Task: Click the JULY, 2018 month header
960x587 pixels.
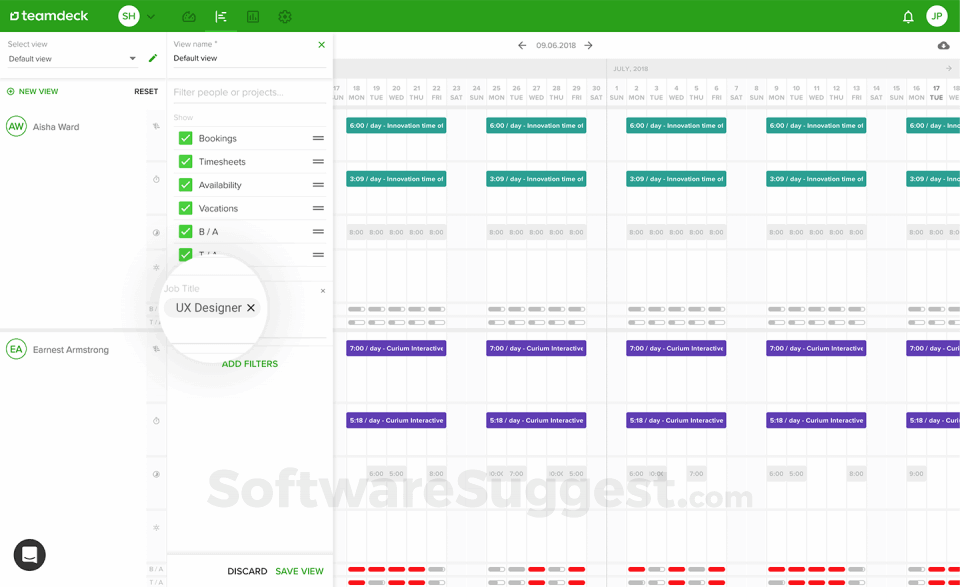Action: tap(631, 69)
